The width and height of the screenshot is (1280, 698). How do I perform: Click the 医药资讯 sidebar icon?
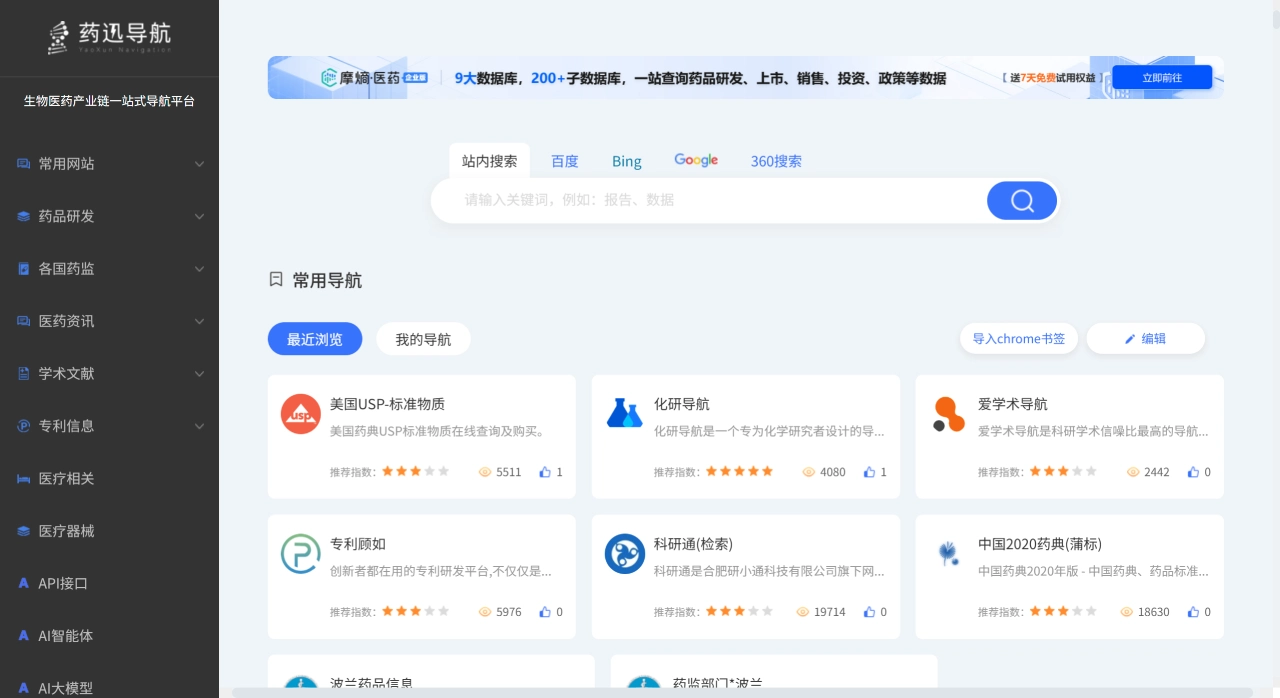pyautogui.click(x=23, y=321)
